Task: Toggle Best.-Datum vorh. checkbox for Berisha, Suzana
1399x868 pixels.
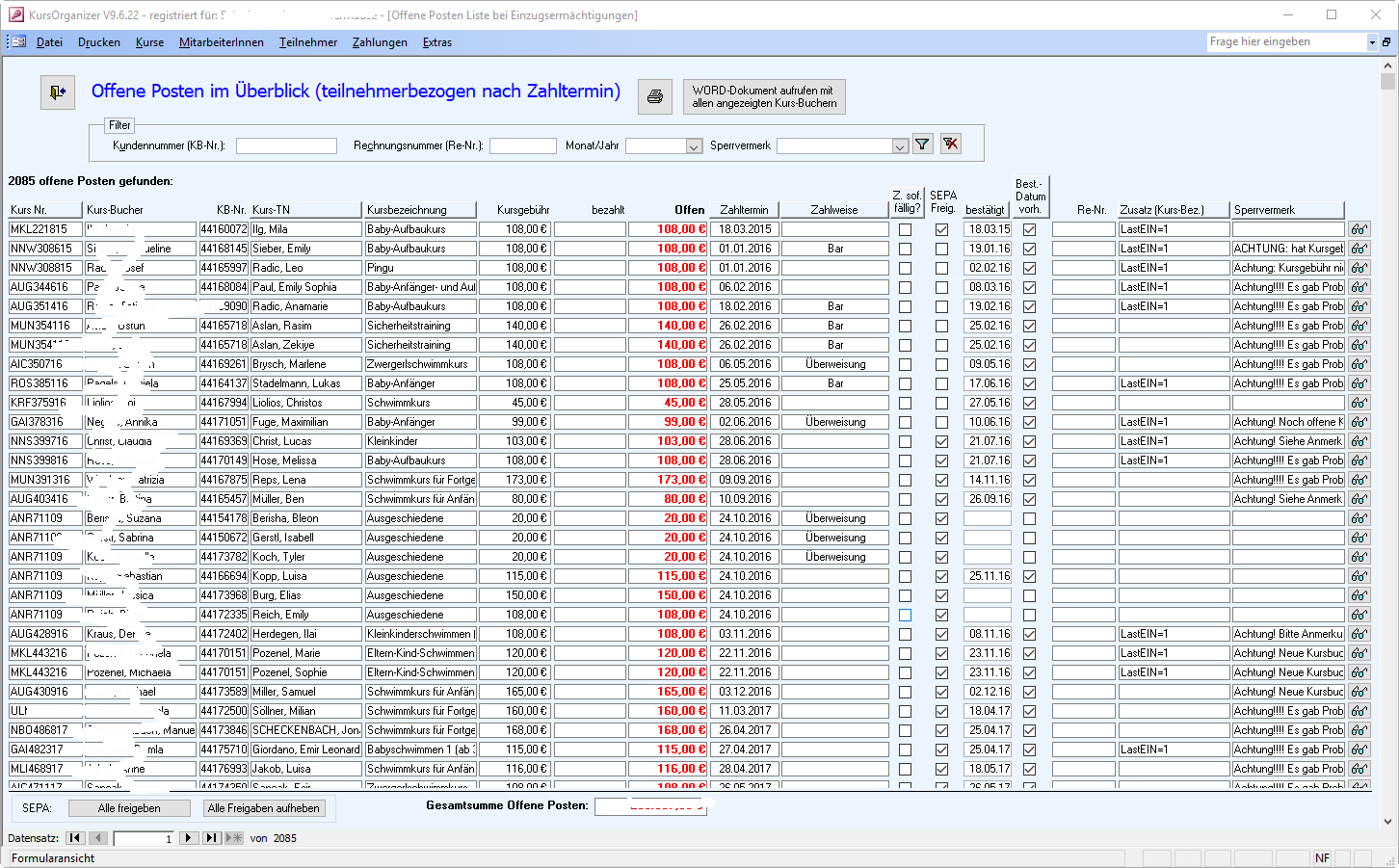Action: (1029, 518)
